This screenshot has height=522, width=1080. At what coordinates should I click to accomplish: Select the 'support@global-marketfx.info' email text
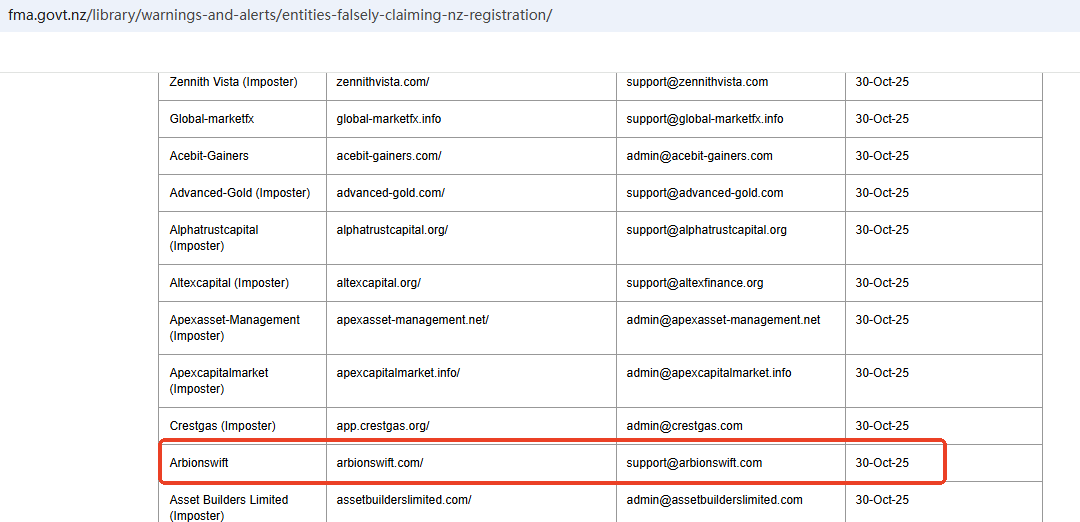(x=705, y=119)
